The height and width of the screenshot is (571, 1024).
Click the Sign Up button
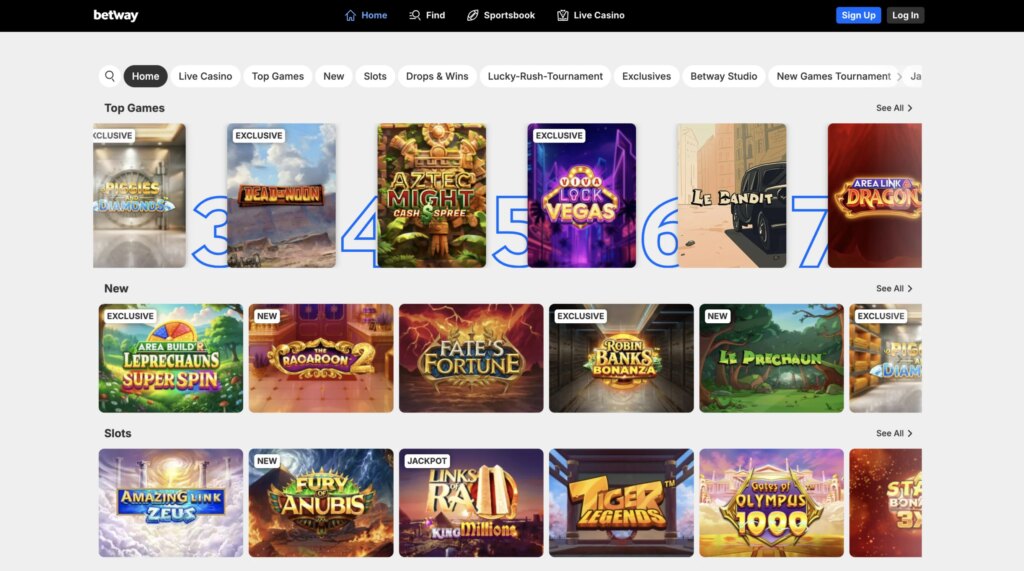pos(858,15)
